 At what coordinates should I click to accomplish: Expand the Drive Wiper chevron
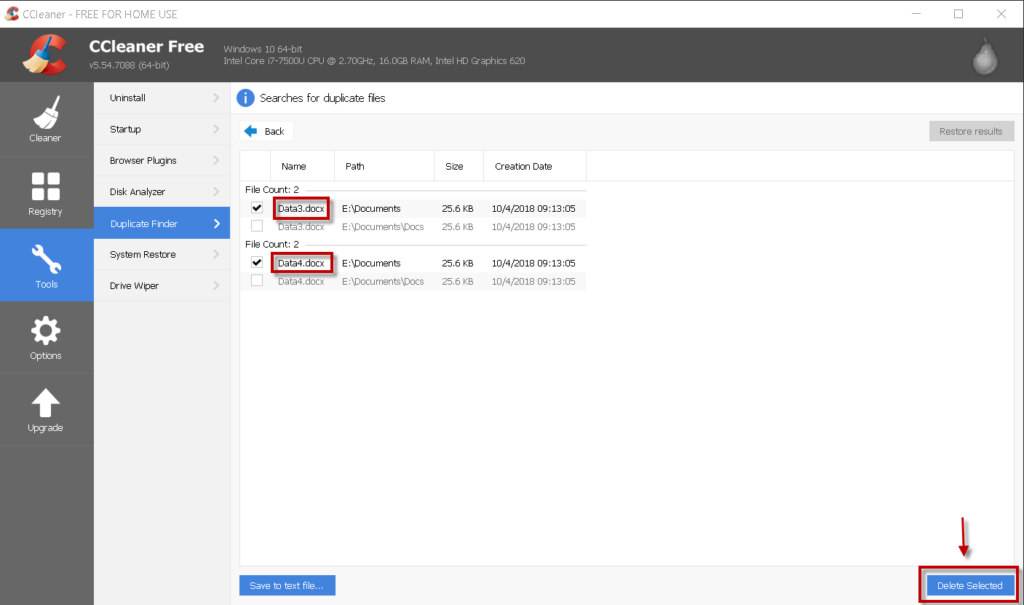click(216, 286)
